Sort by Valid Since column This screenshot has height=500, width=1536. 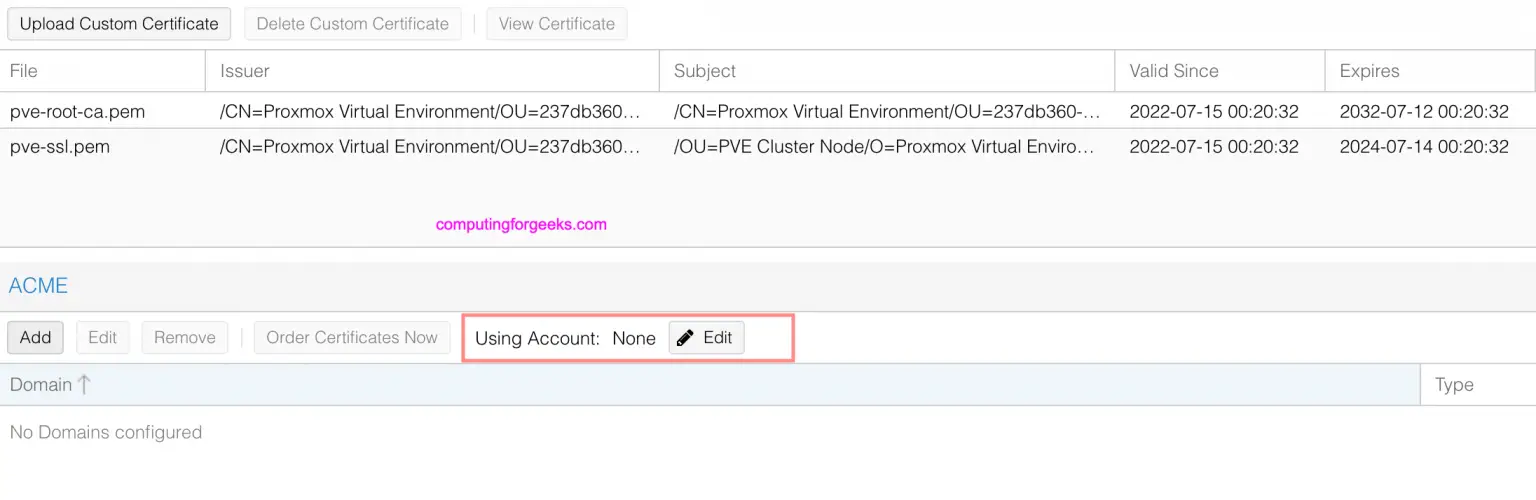coord(1174,71)
